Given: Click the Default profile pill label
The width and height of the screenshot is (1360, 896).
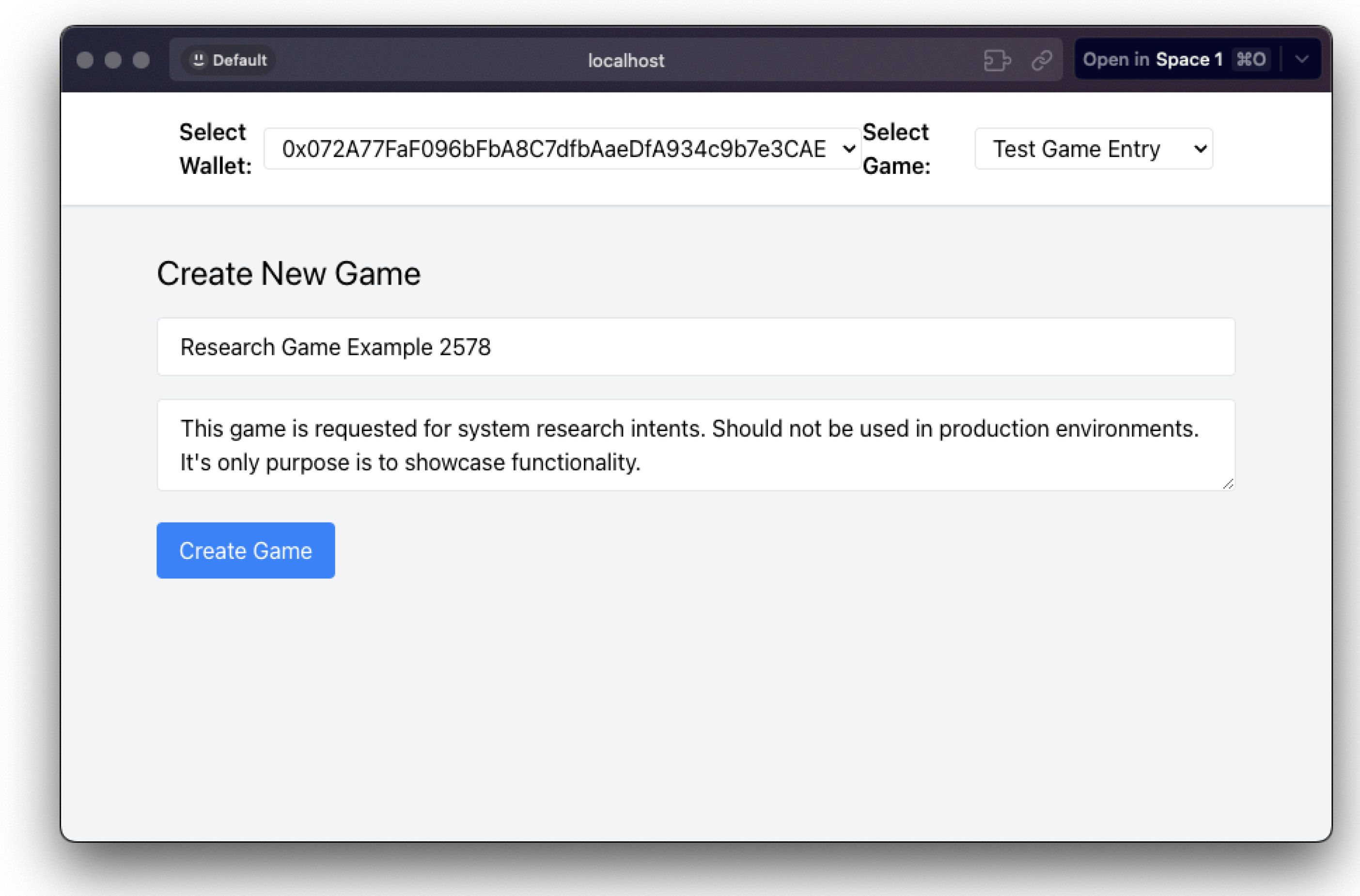Looking at the screenshot, I should pos(239,60).
